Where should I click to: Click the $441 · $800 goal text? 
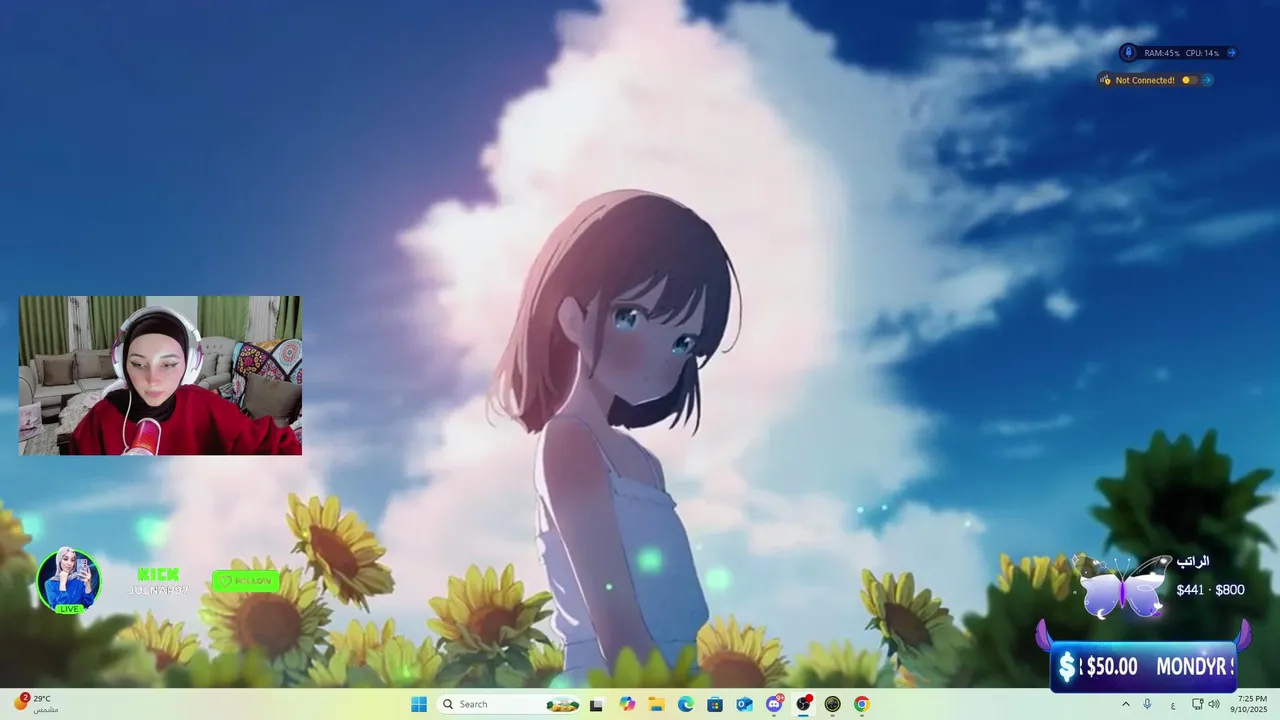coord(1210,590)
